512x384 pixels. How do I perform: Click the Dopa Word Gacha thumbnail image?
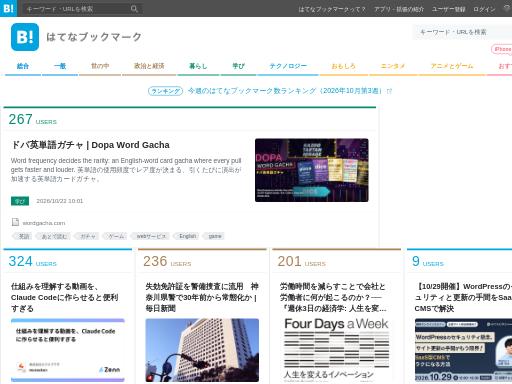[312, 170]
